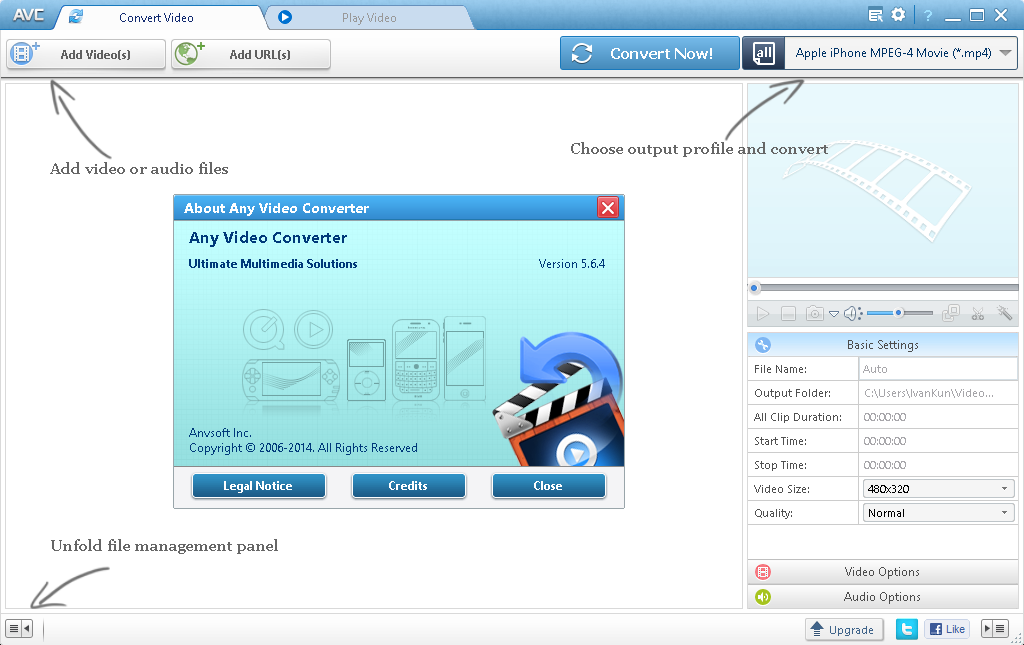
Task: Click the merge clips icon
Action: (951, 314)
